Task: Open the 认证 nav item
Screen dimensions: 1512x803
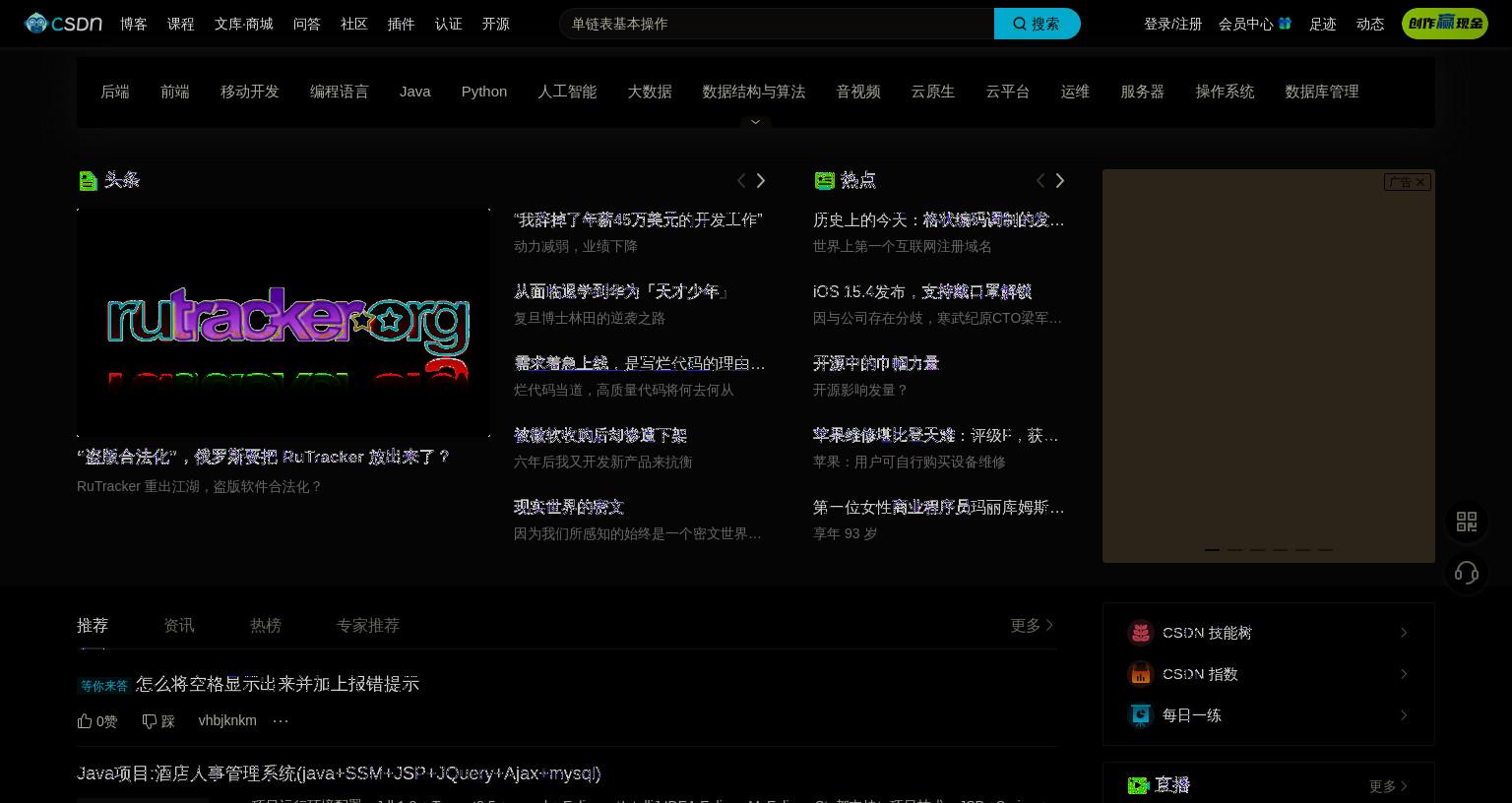Action: (449, 24)
